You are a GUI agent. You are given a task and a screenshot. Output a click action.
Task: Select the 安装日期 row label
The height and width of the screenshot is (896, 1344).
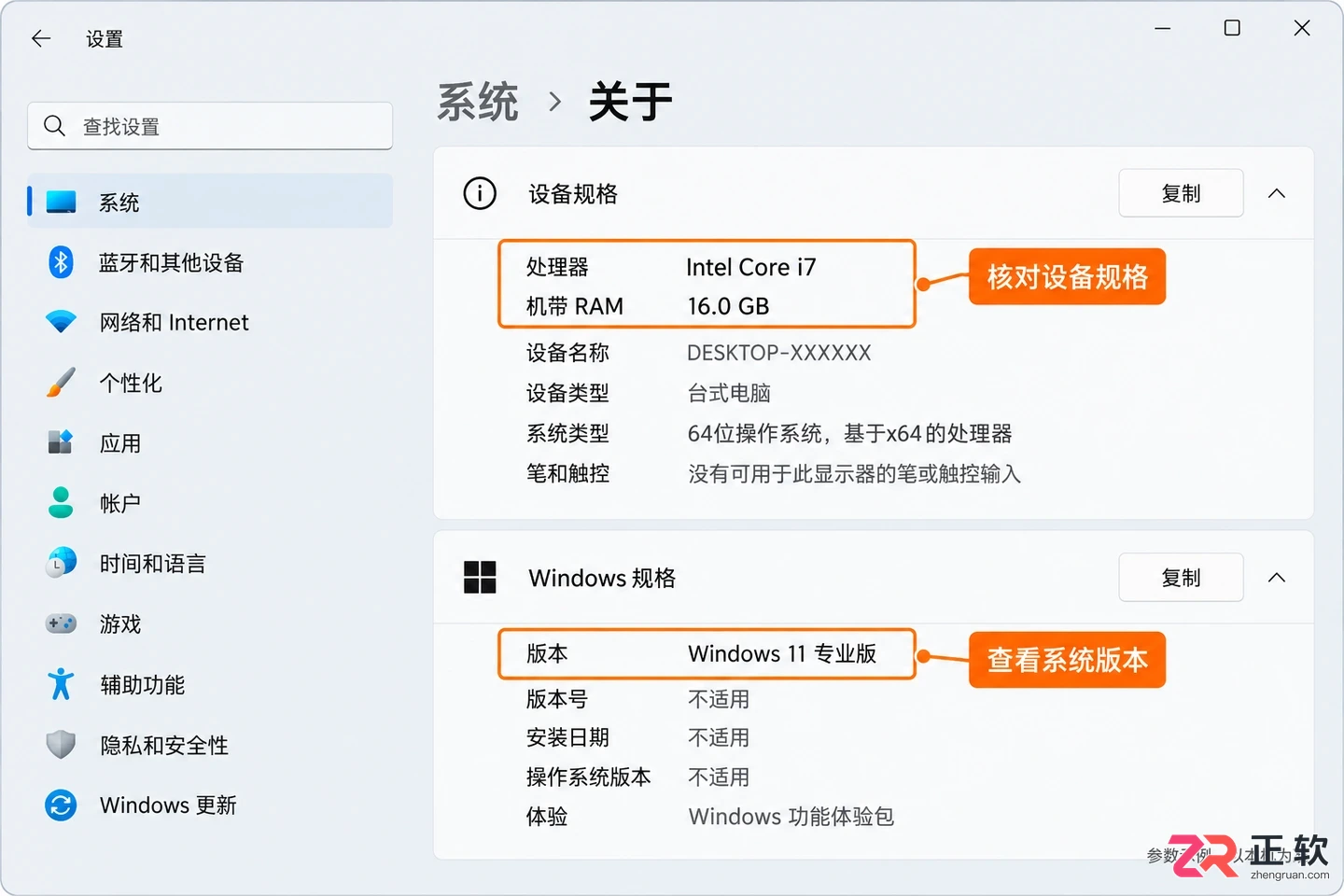(x=567, y=737)
